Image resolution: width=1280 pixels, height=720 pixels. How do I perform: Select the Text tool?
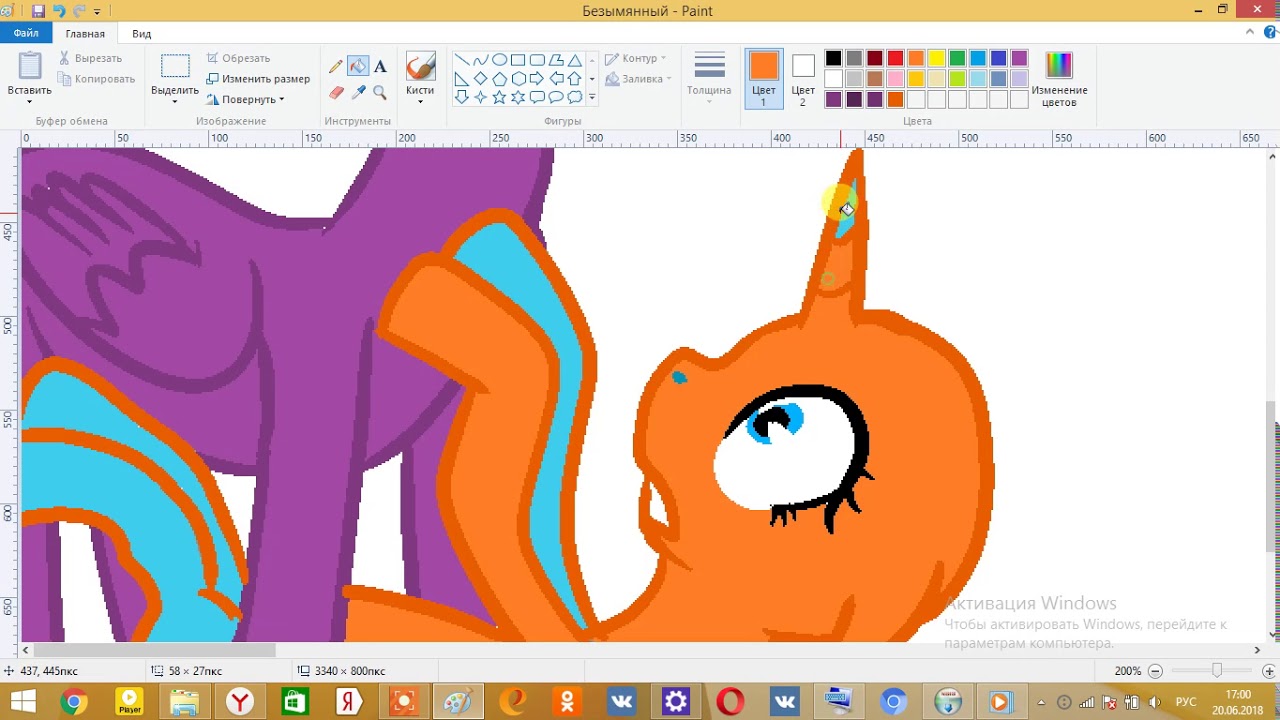coord(380,67)
